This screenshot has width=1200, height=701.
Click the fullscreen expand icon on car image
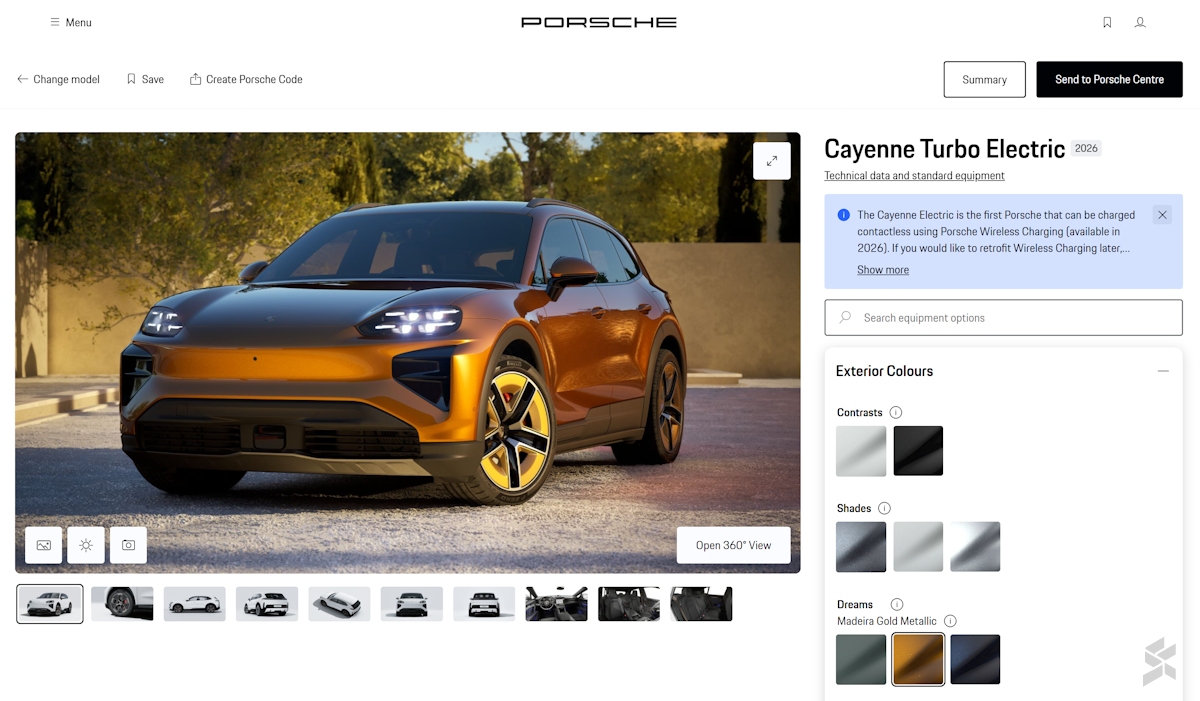[x=771, y=161]
